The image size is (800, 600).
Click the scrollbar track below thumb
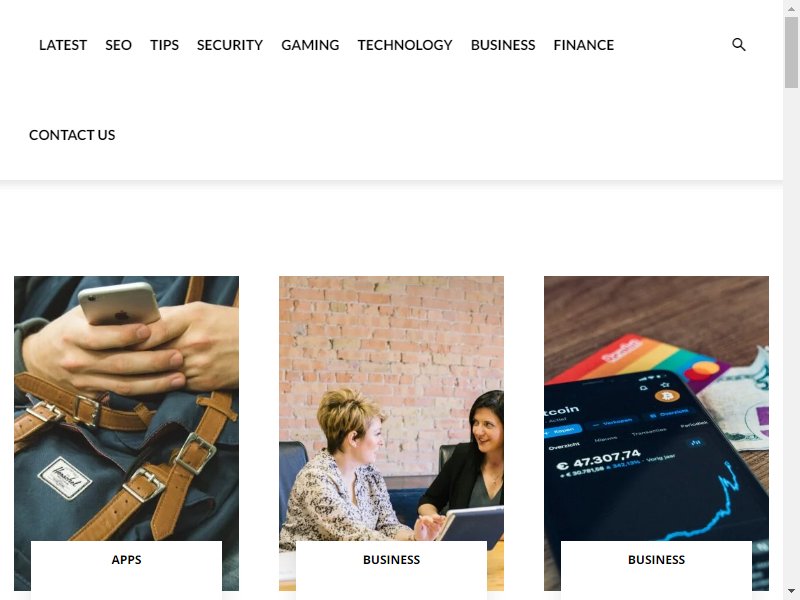(x=791, y=337)
